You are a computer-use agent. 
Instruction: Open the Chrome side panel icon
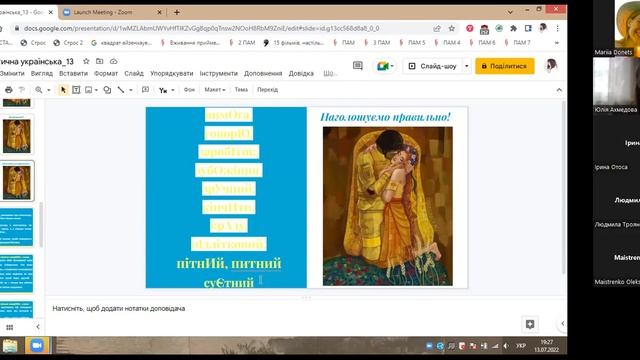coord(528,29)
